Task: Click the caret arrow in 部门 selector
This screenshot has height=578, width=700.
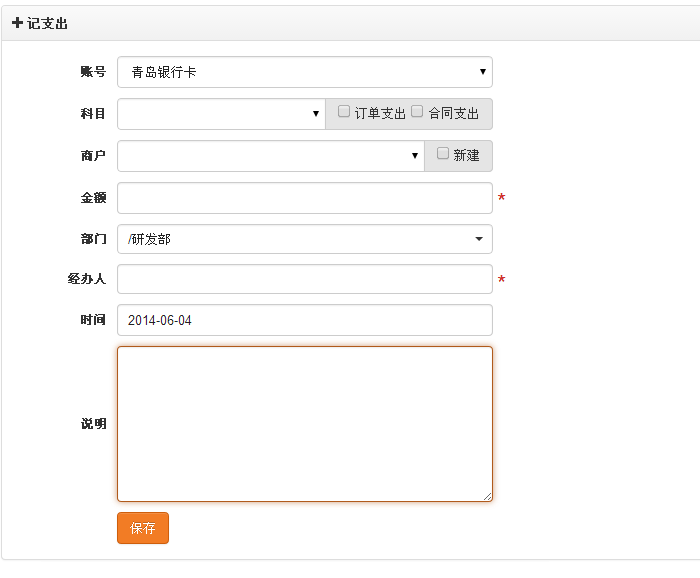Action: (x=479, y=239)
